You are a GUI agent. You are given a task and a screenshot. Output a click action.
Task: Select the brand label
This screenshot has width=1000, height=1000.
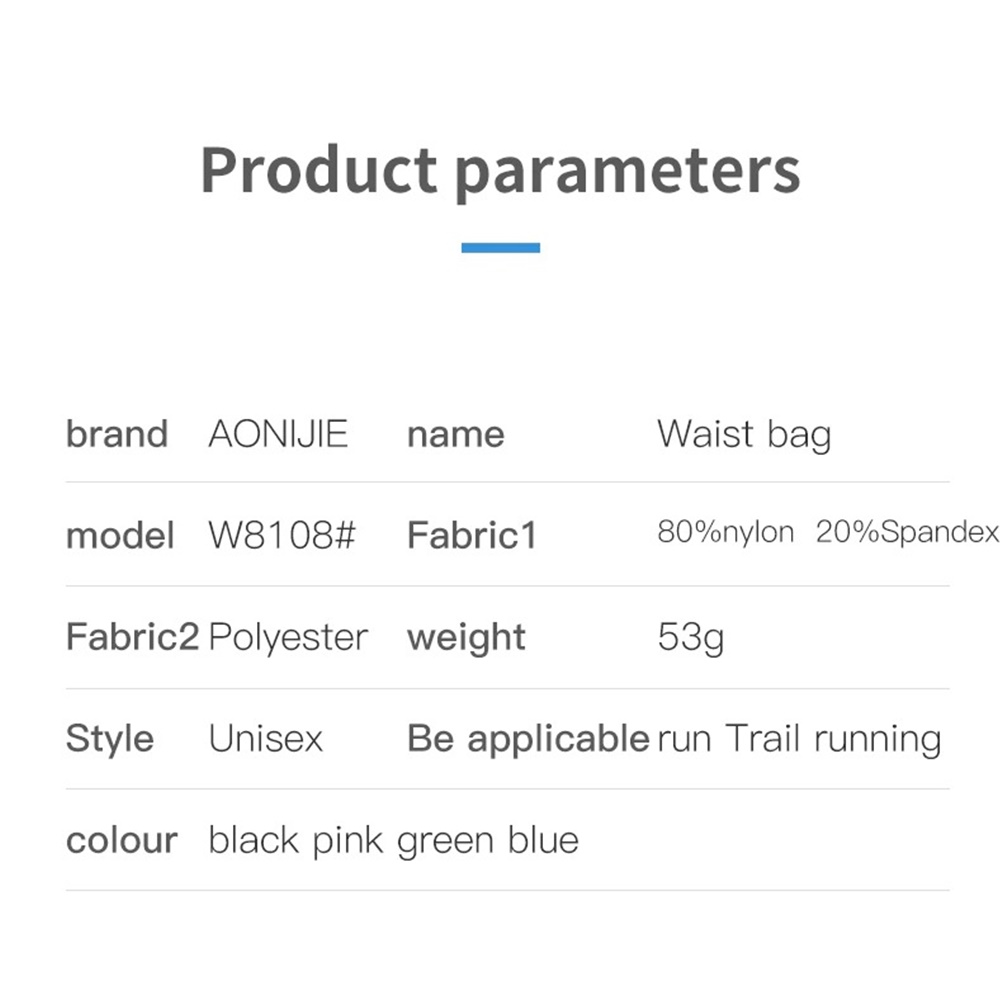coord(116,435)
